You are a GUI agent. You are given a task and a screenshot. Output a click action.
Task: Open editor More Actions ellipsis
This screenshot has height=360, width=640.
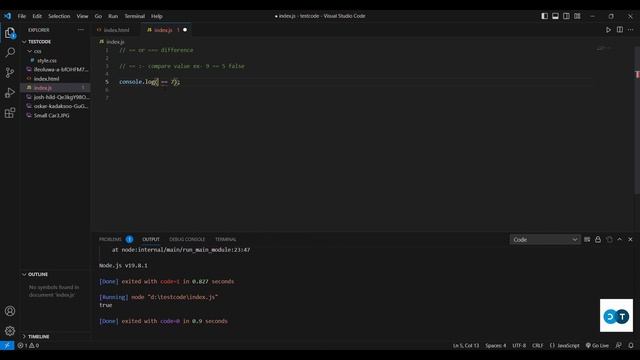coord(631,30)
